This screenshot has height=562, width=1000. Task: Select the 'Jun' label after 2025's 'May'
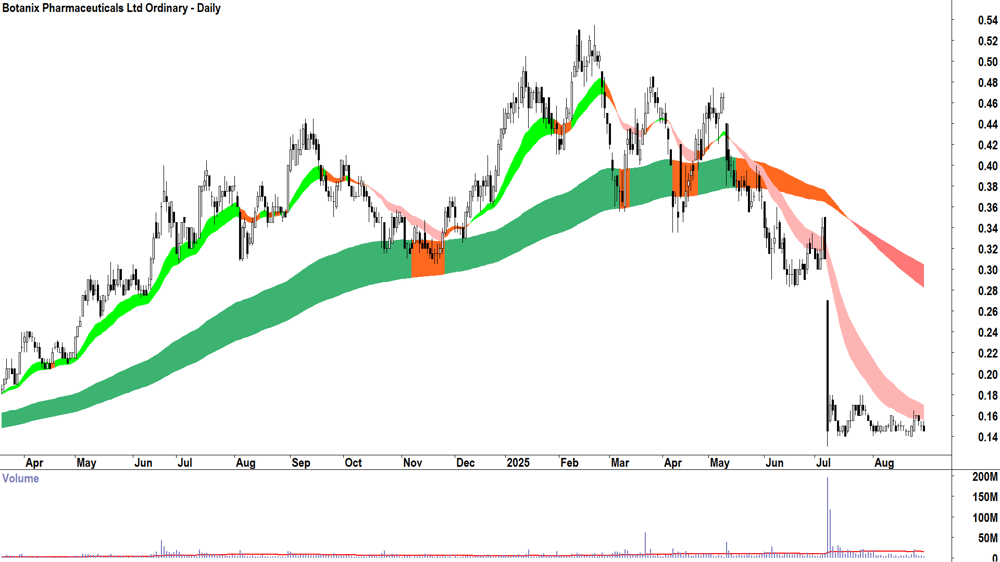tap(774, 463)
